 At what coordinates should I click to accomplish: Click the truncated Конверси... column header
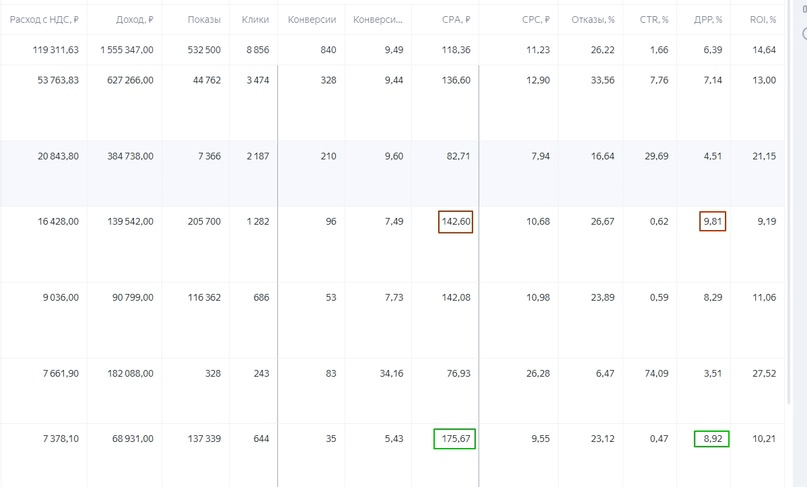pyautogui.click(x=378, y=20)
